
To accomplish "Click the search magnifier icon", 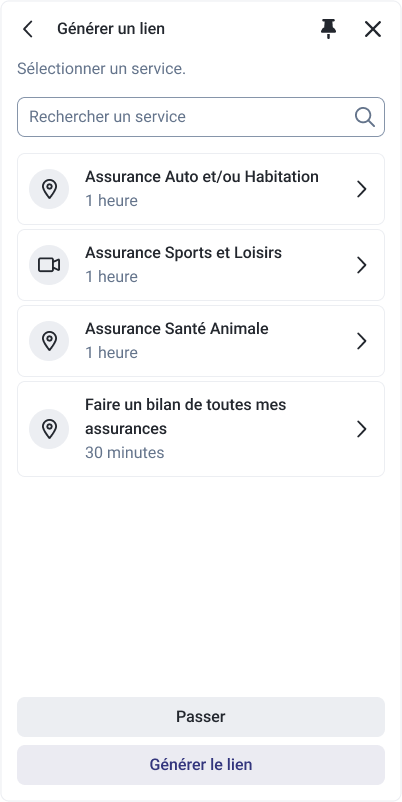I will 365,117.
